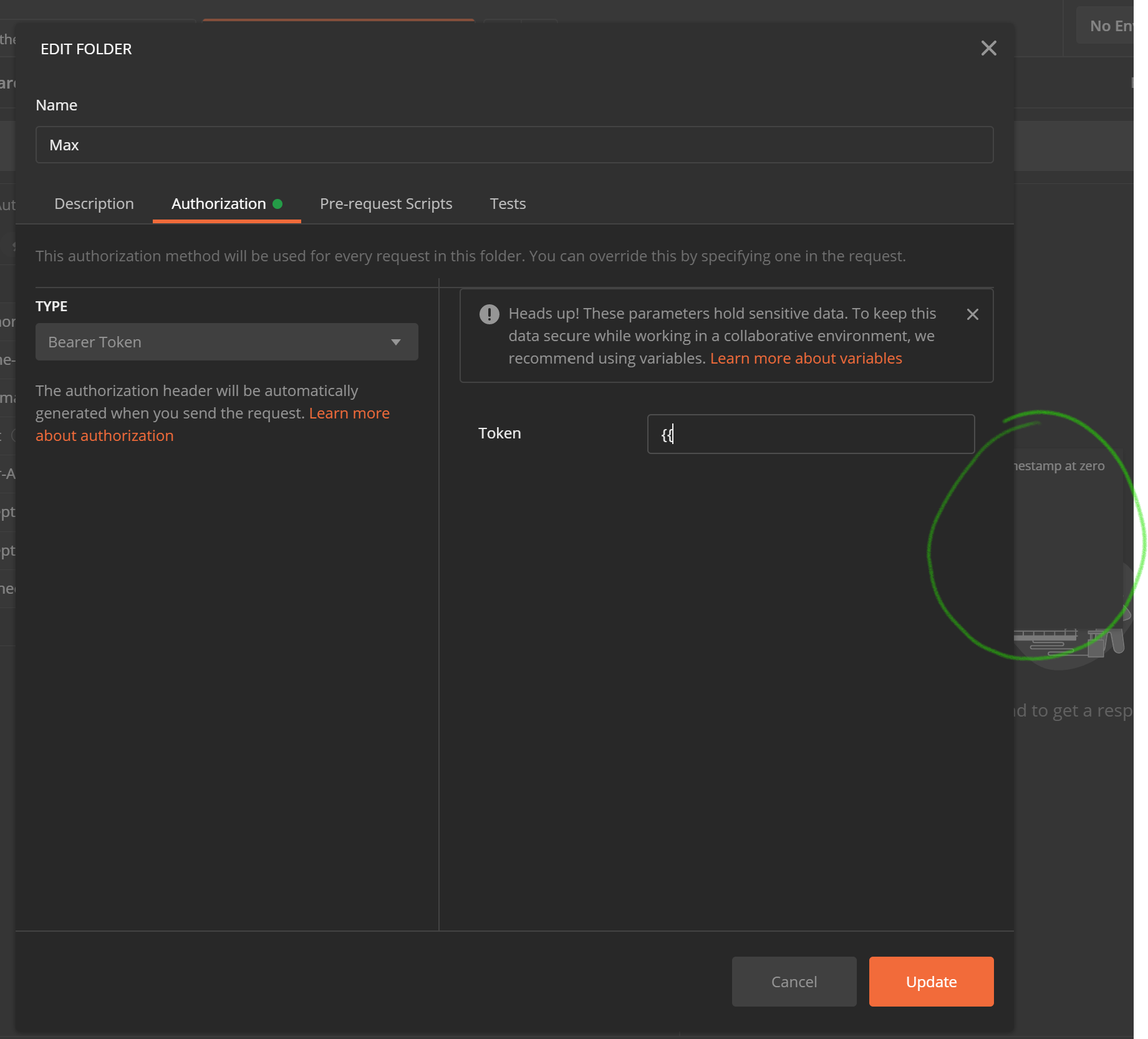Click inside the Token input field
The height and width of the screenshot is (1039, 1148).
click(x=809, y=434)
